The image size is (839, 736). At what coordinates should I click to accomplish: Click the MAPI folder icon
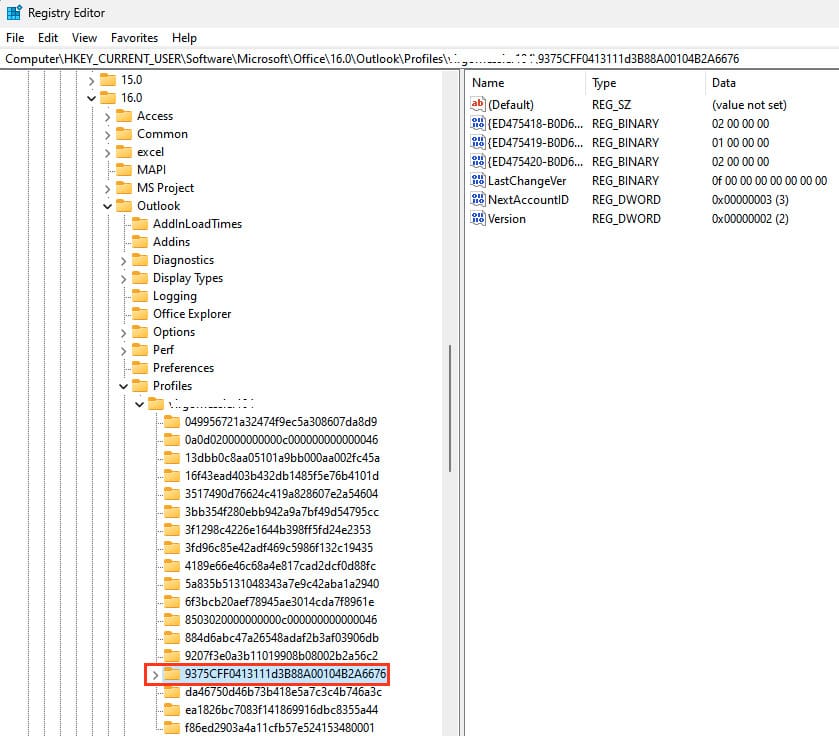point(124,170)
